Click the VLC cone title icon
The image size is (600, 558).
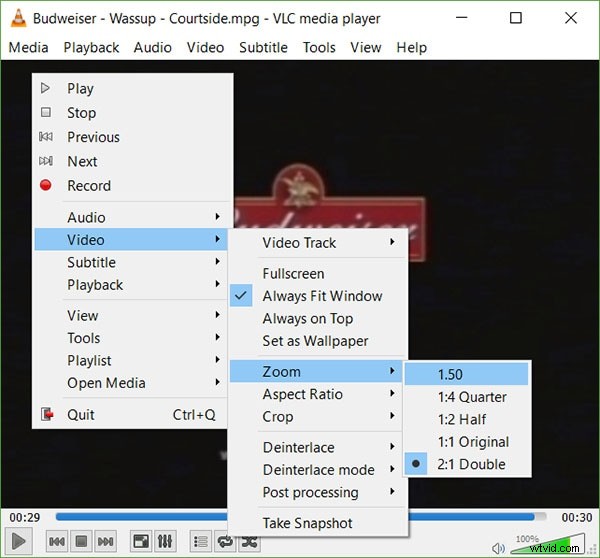[x=18, y=18]
